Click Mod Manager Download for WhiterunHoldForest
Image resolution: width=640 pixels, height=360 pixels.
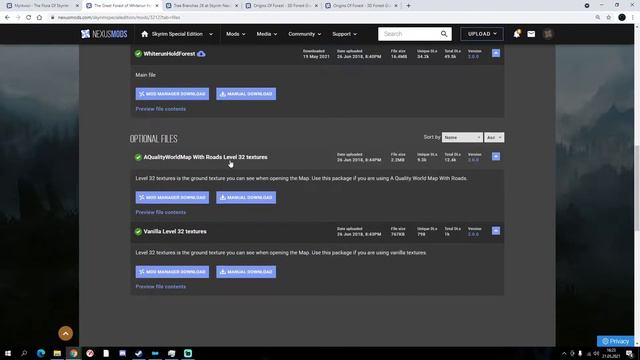[172, 94]
